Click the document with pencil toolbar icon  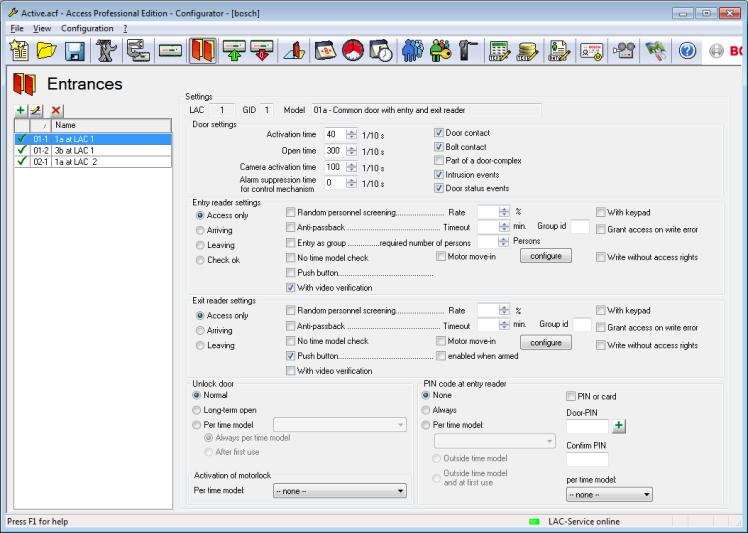[x=560, y=51]
